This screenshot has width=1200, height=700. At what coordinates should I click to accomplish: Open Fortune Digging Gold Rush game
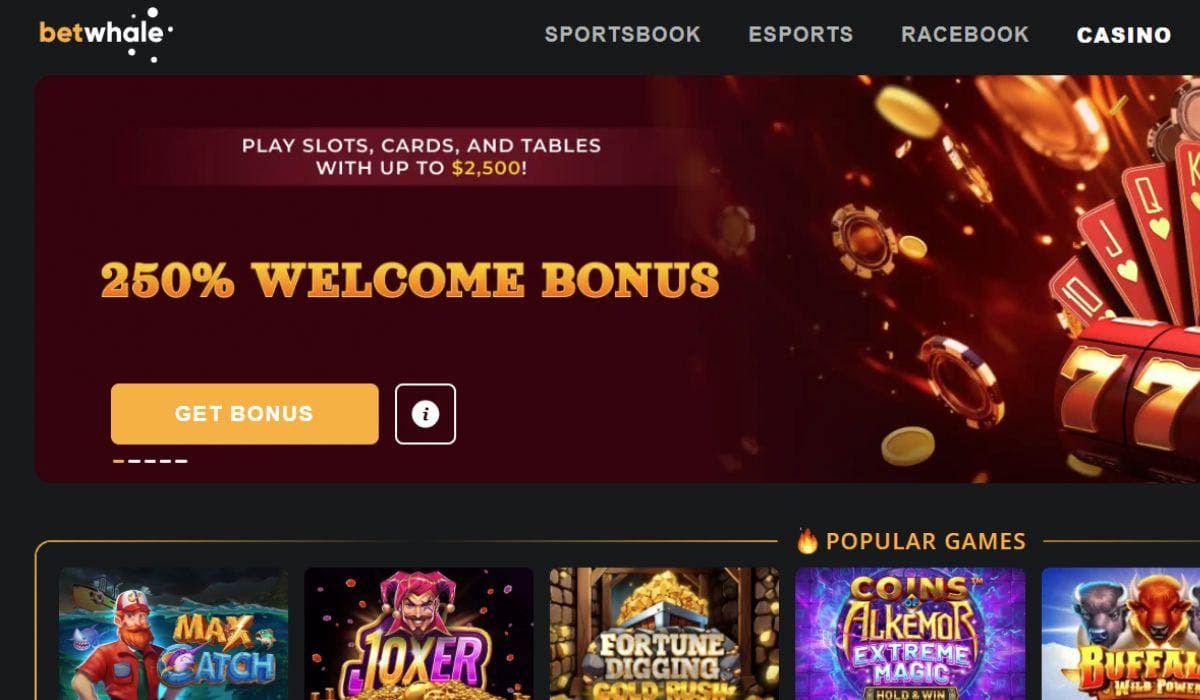664,634
